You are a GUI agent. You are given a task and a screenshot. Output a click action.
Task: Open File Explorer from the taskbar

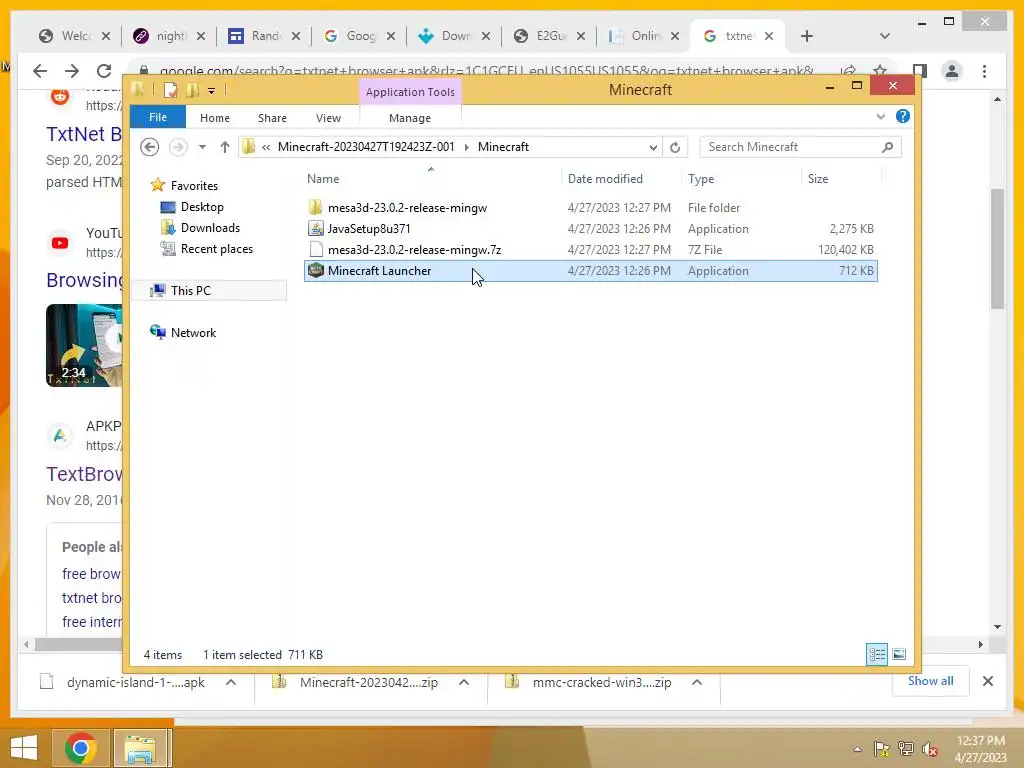click(x=140, y=748)
